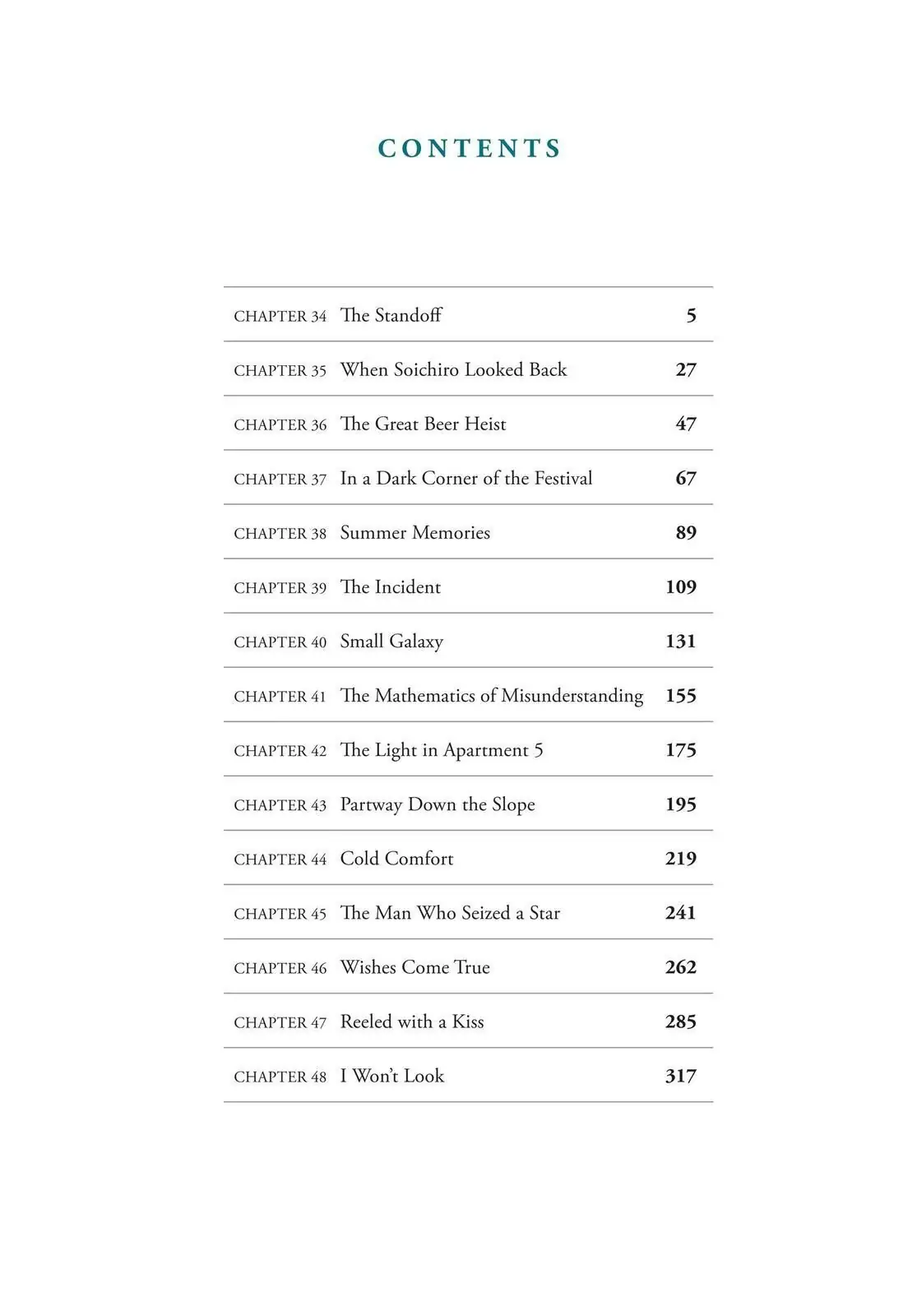
Task: Open the Cold Comfort chapter
Action: pos(468,858)
